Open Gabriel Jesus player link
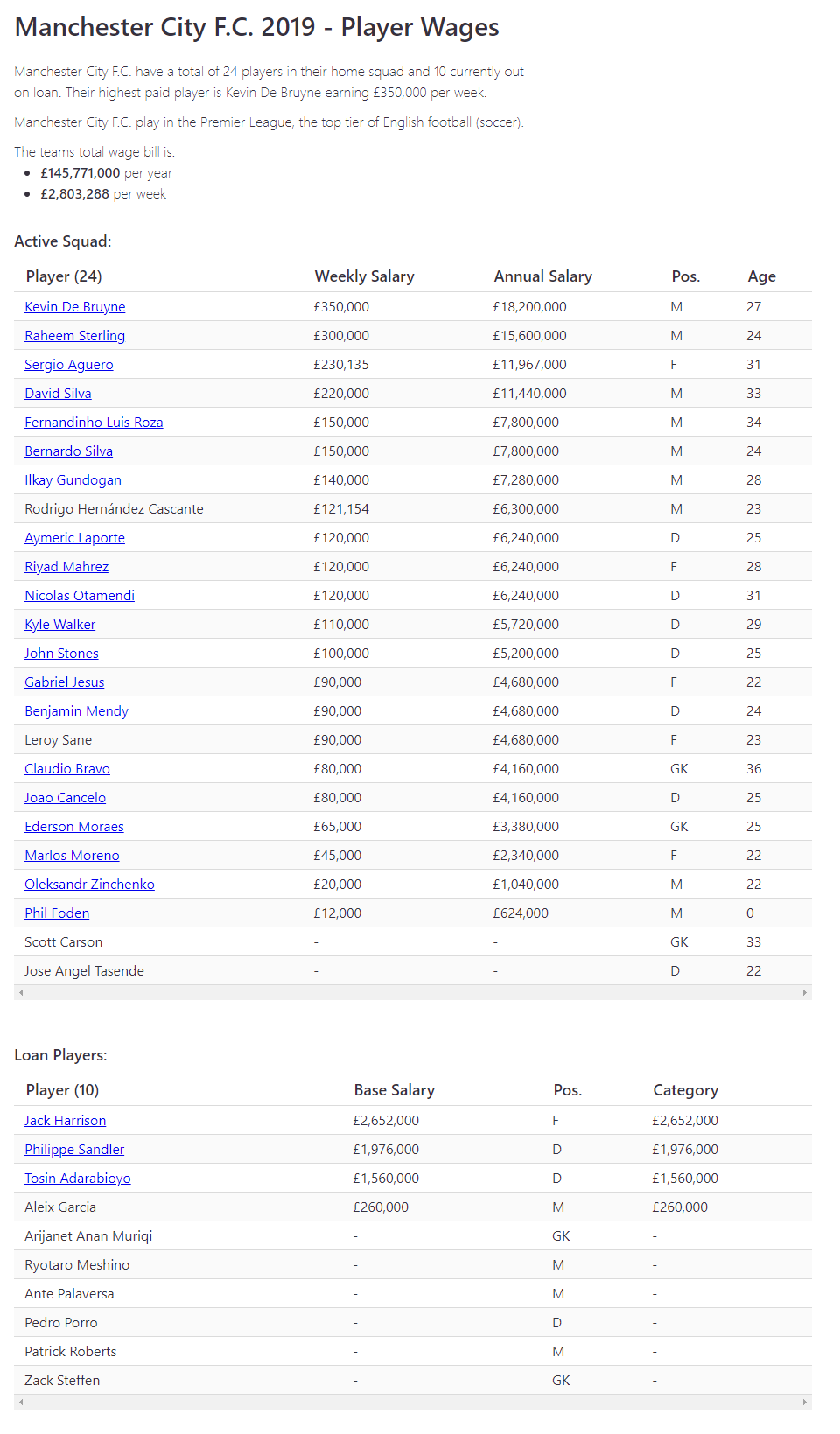840x1434 pixels. click(64, 682)
